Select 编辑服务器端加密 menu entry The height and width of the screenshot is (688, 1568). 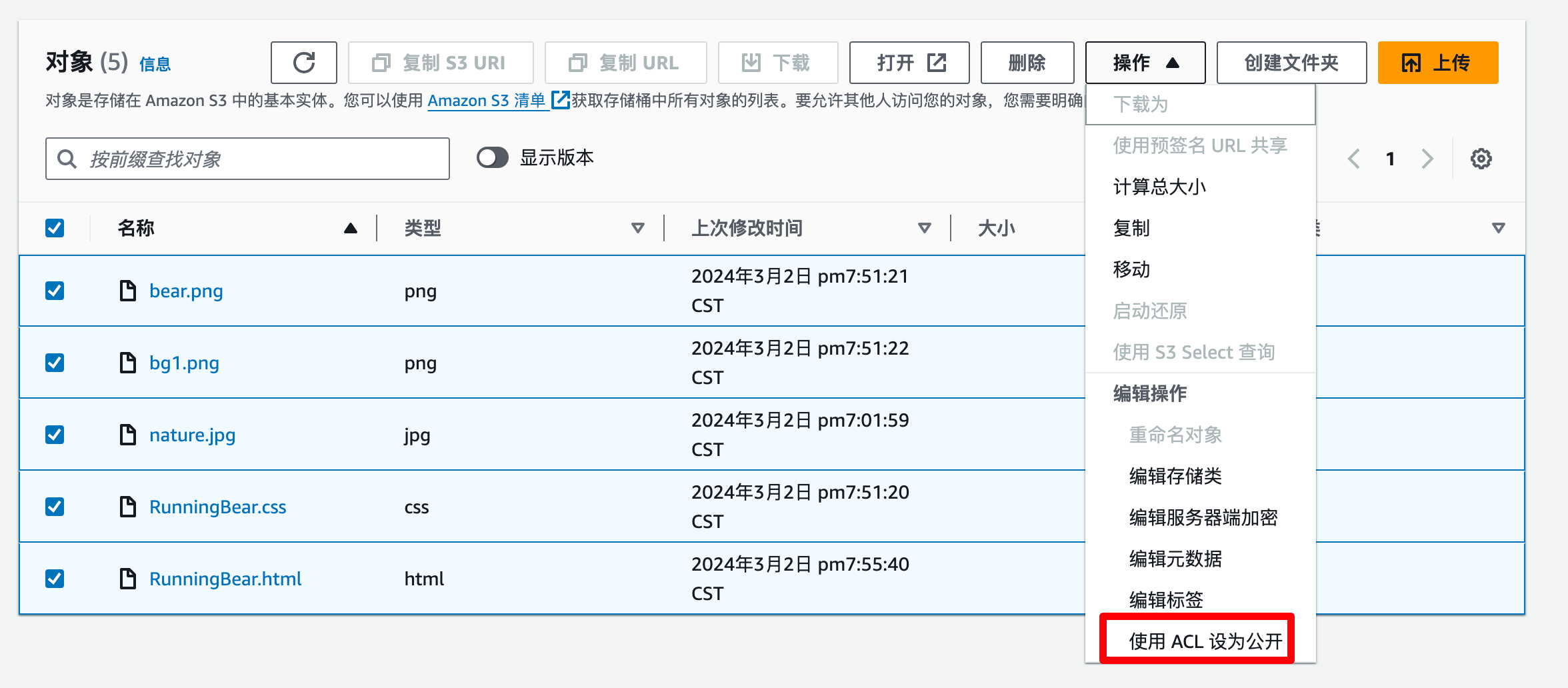[1201, 517]
